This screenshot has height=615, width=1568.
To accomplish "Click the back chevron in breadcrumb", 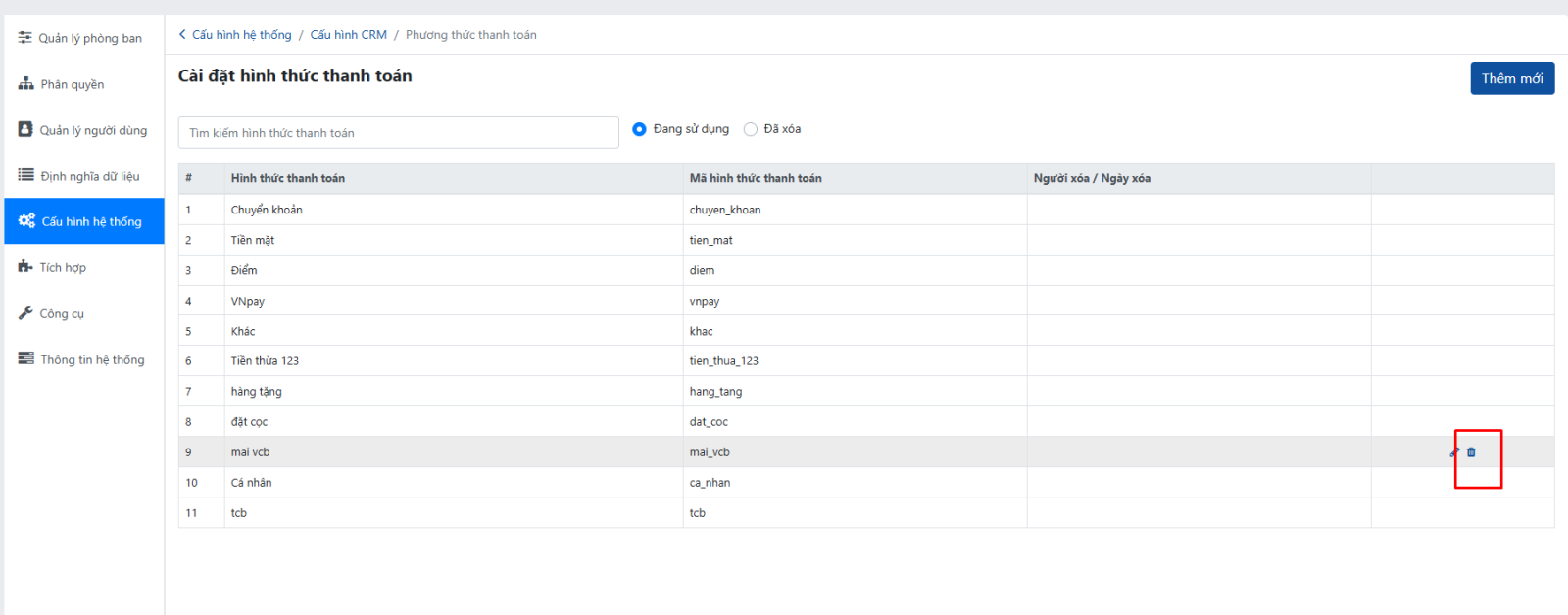I will [182, 35].
